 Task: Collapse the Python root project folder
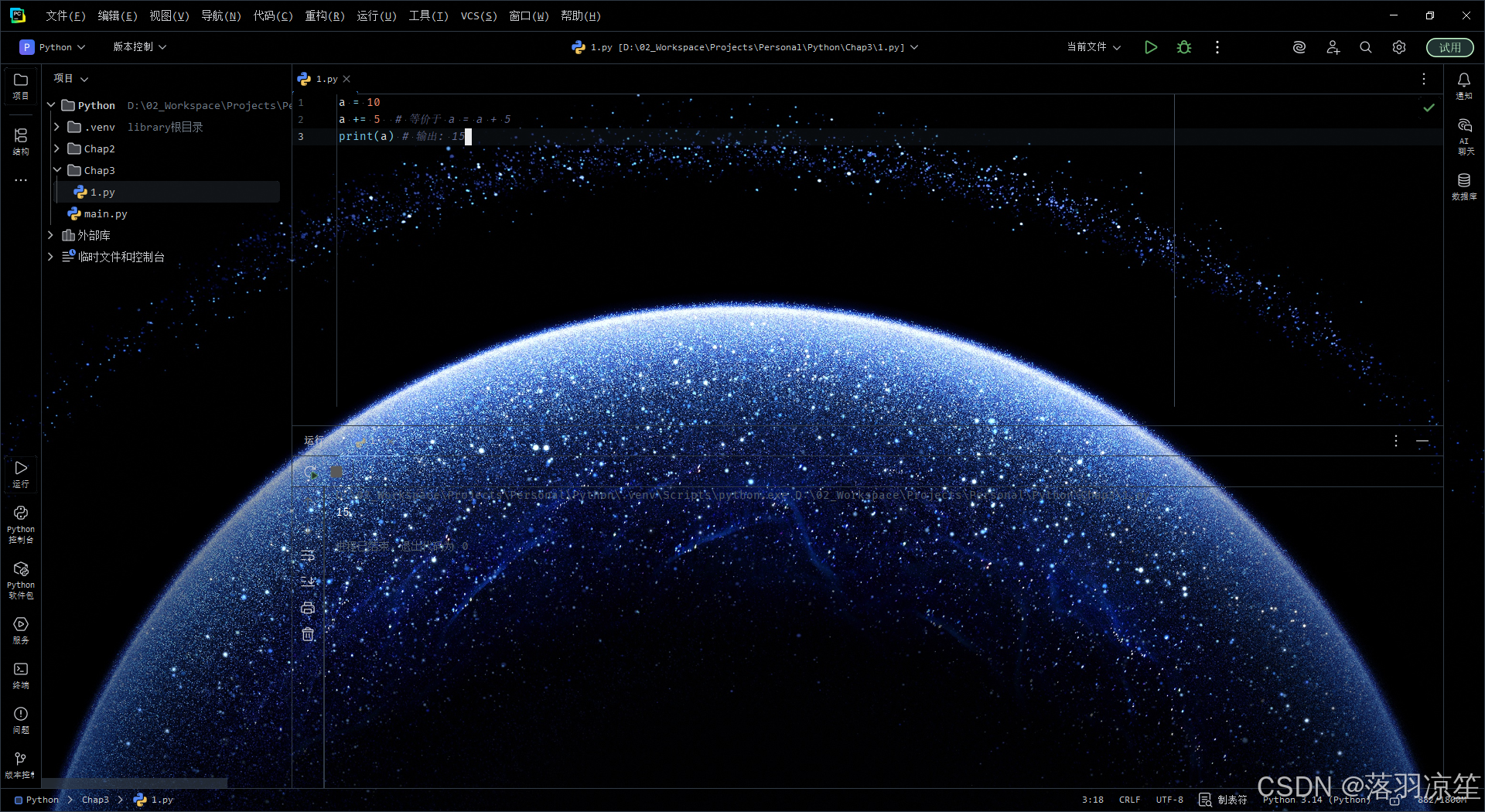click(51, 105)
